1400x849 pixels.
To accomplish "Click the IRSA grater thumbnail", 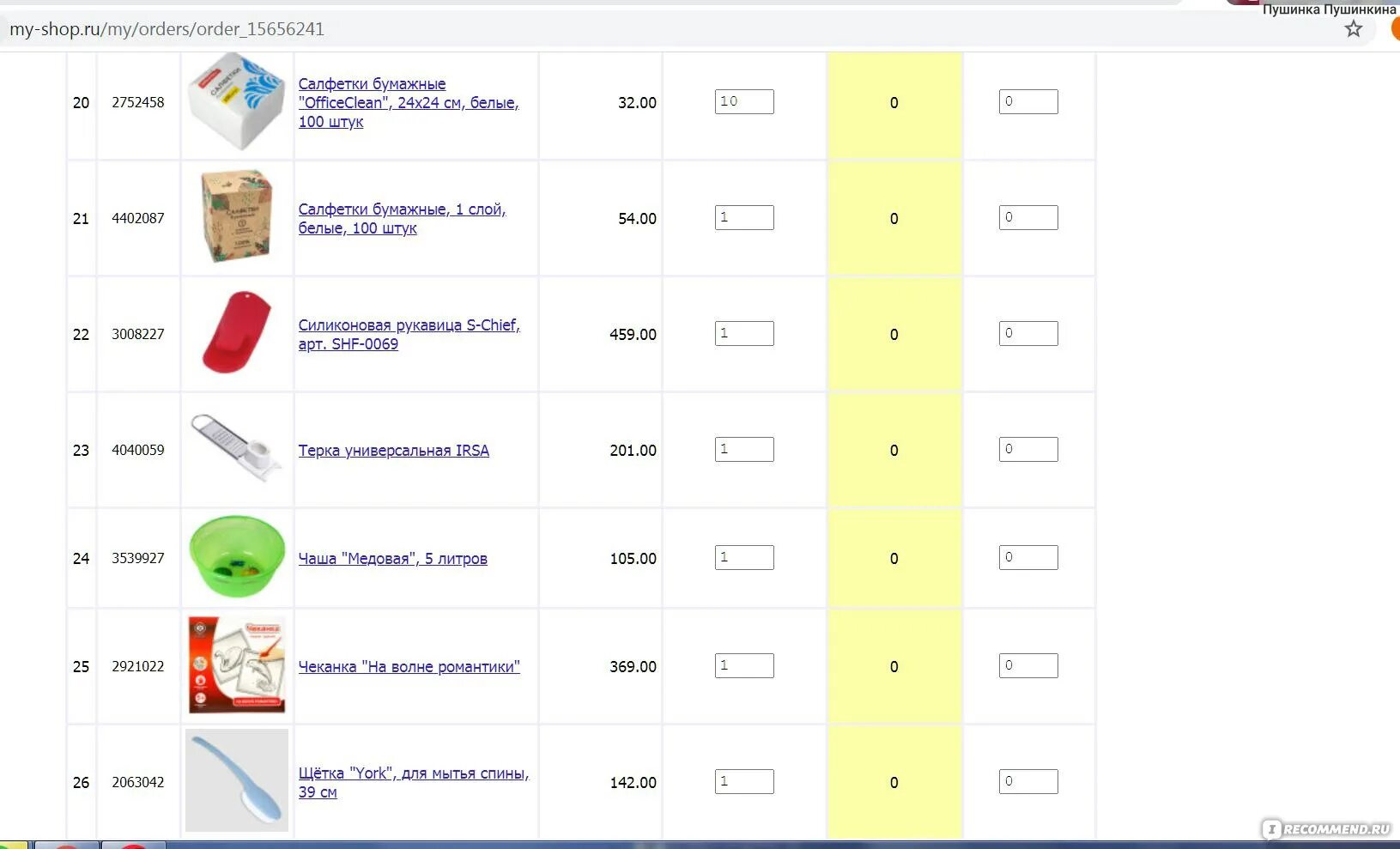I will click(236, 447).
